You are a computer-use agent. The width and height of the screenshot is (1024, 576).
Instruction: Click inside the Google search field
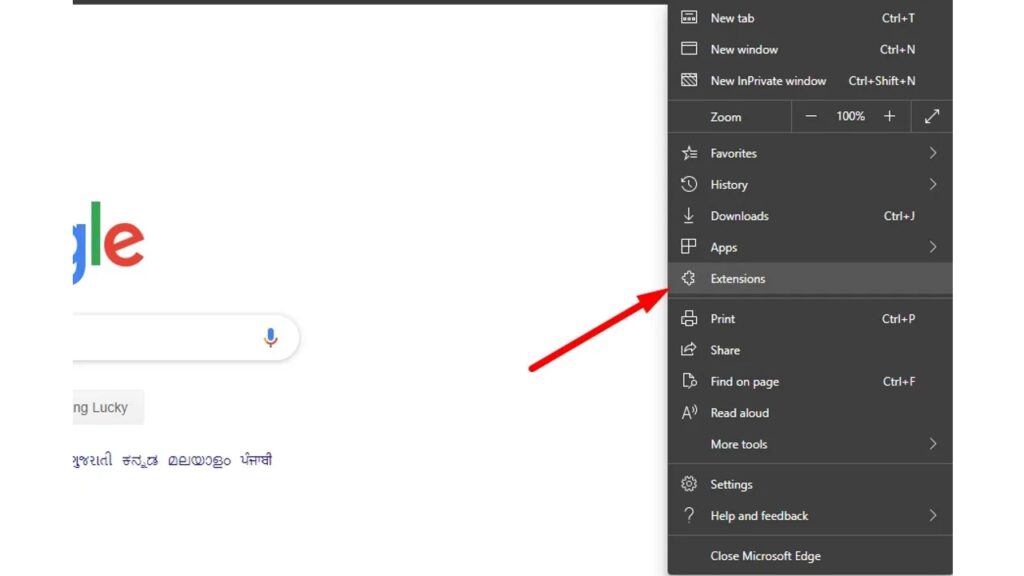point(150,338)
